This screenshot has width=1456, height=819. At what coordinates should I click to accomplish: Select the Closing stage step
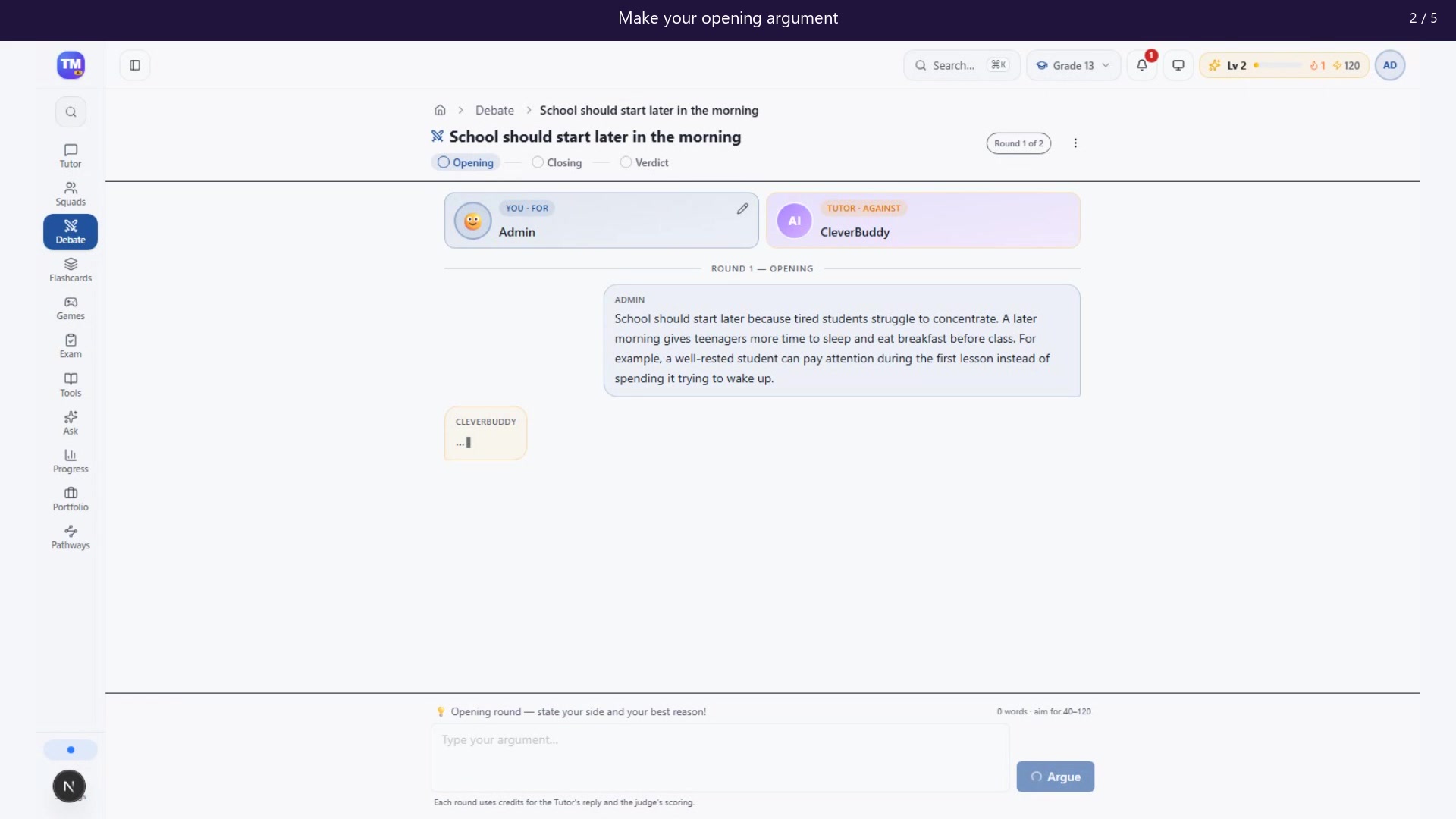(557, 162)
